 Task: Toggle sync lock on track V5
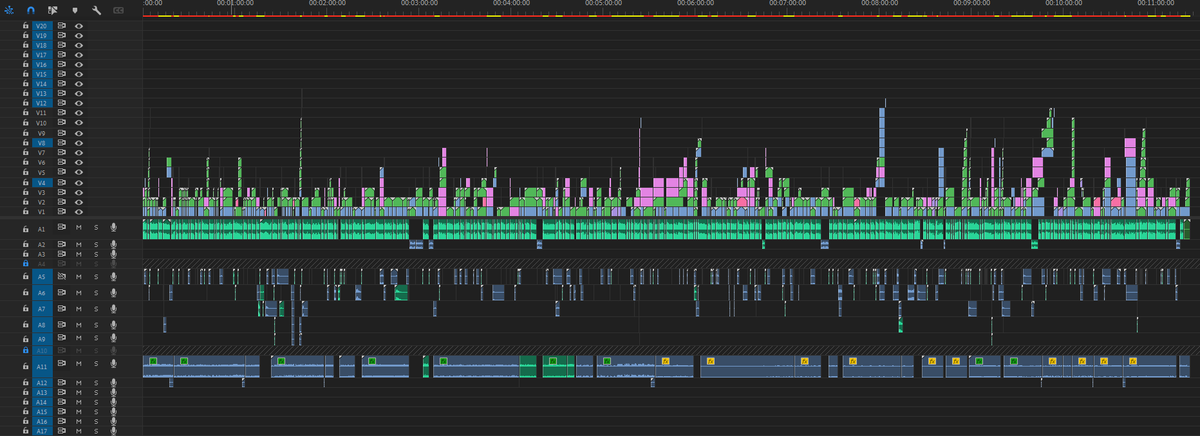[61, 172]
